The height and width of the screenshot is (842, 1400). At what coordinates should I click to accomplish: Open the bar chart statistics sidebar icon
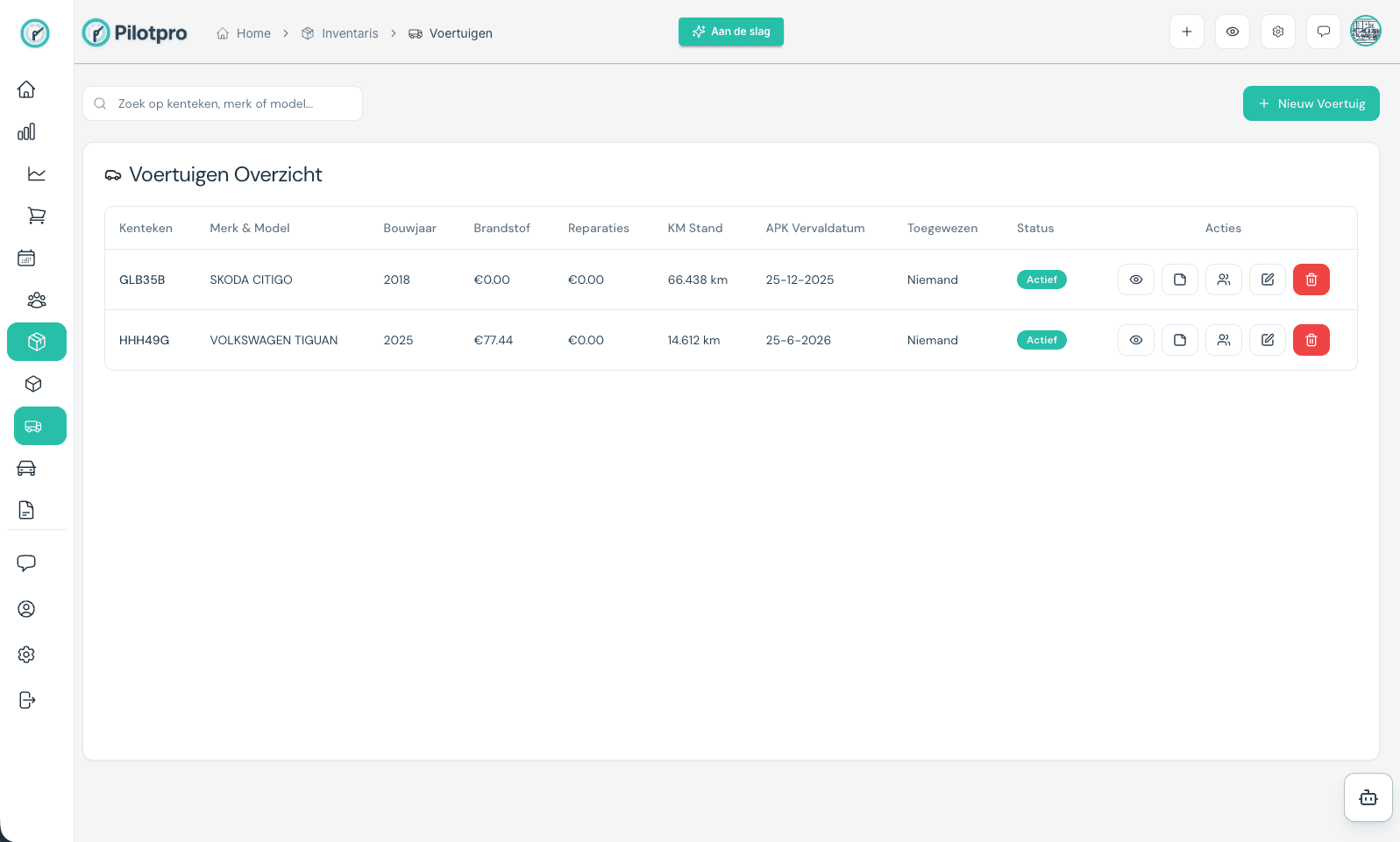(x=26, y=131)
